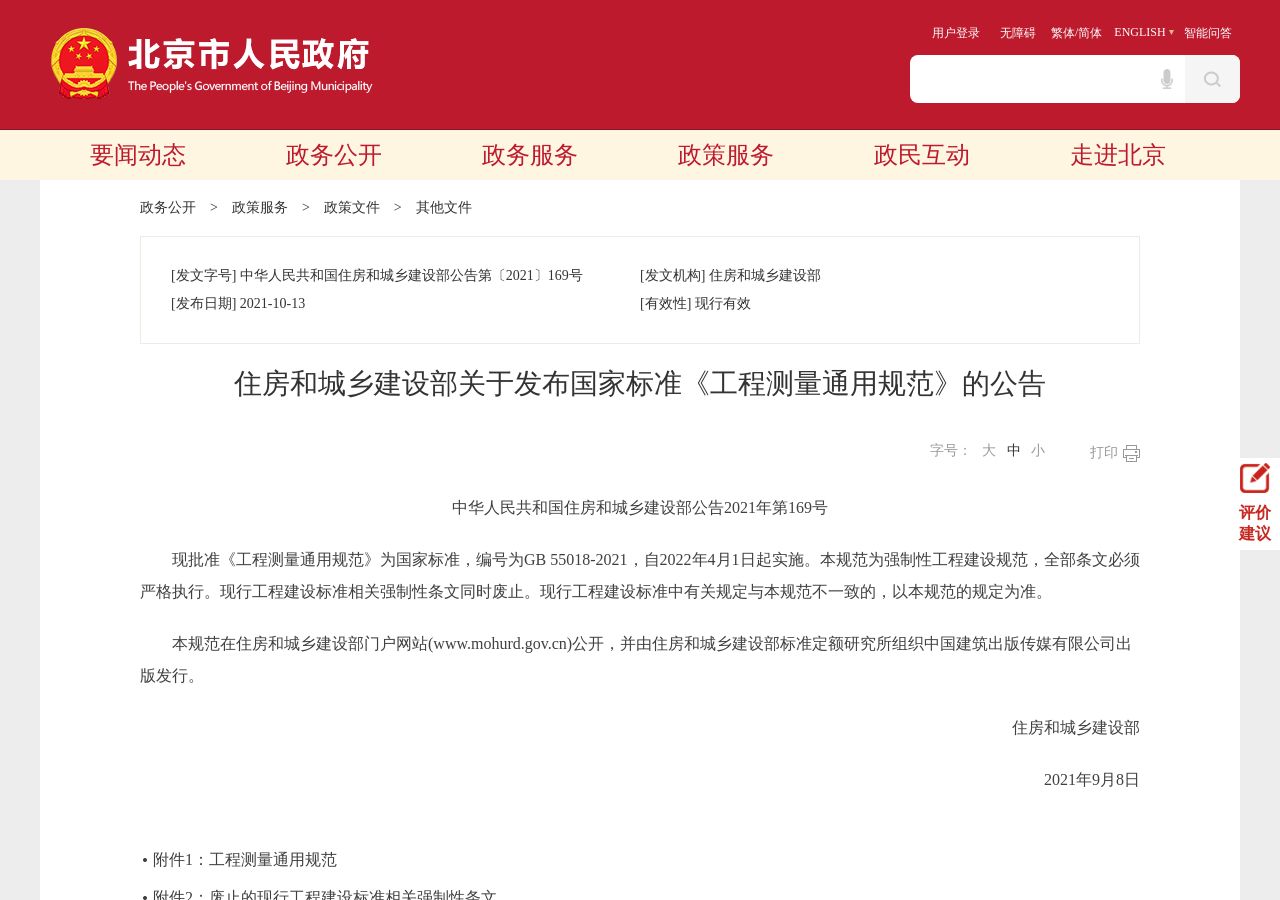The width and height of the screenshot is (1280, 900).
Task: Click the magnifier search button
Action: (1212, 79)
